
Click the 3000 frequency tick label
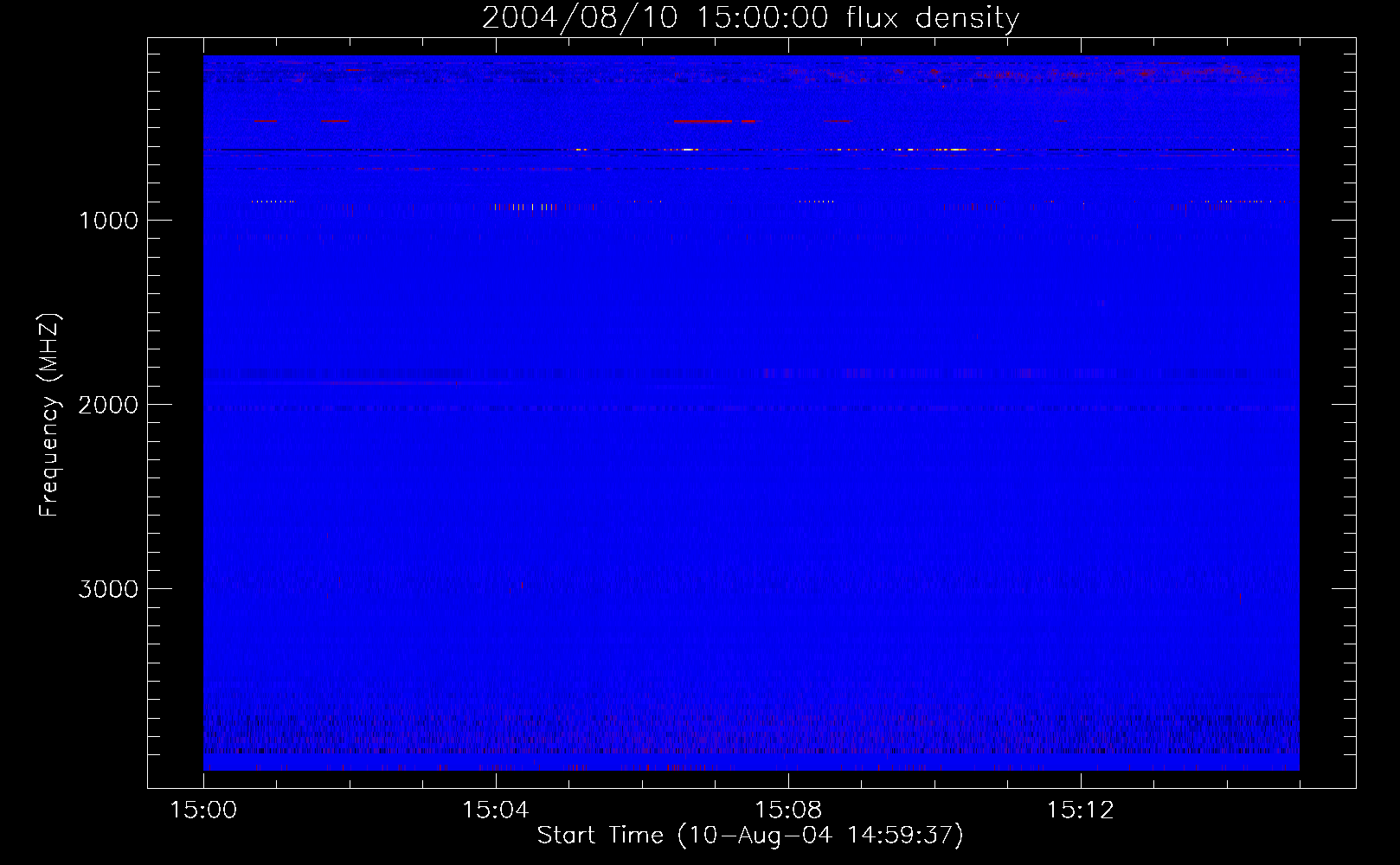[108, 589]
